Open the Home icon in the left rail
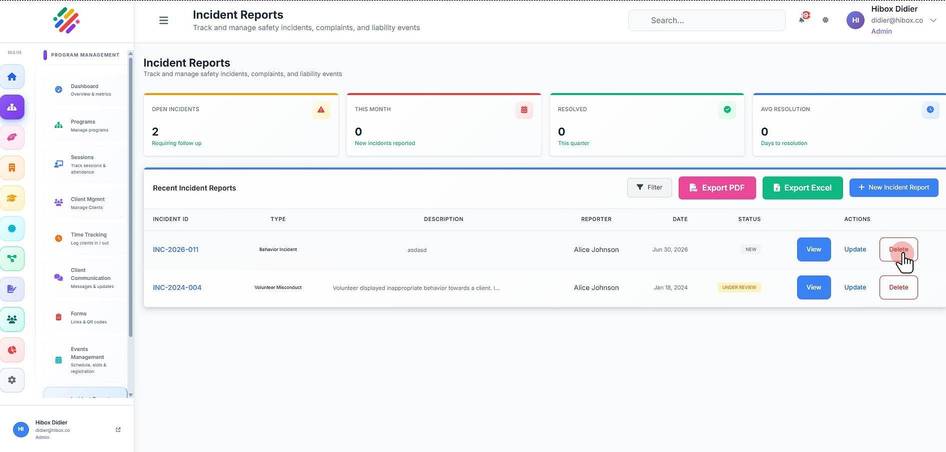Image resolution: width=946 pixels, height=452 pixels. [x=12, y=77]
